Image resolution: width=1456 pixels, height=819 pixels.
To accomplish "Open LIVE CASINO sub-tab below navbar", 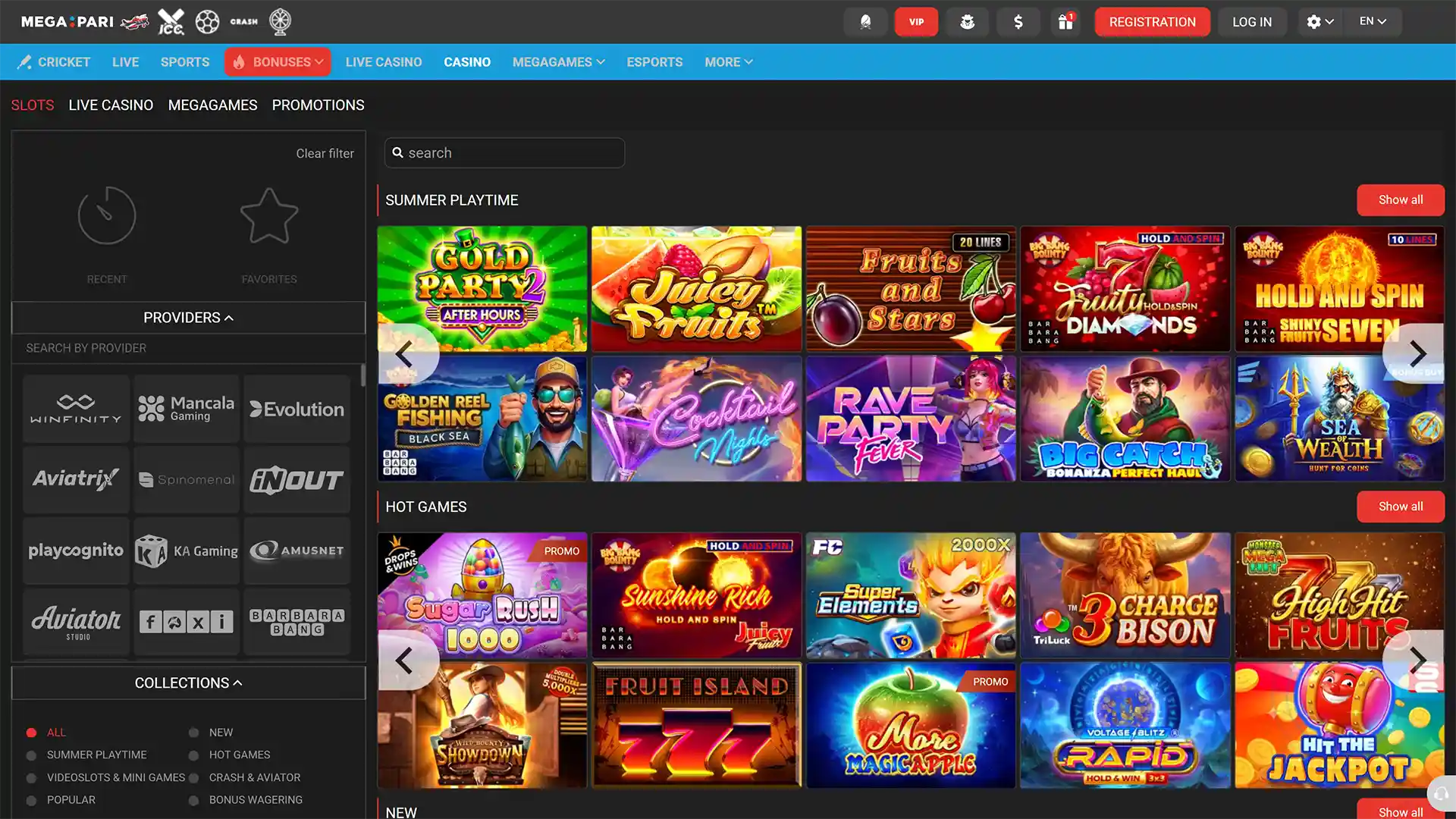I will tap(111, 105).
